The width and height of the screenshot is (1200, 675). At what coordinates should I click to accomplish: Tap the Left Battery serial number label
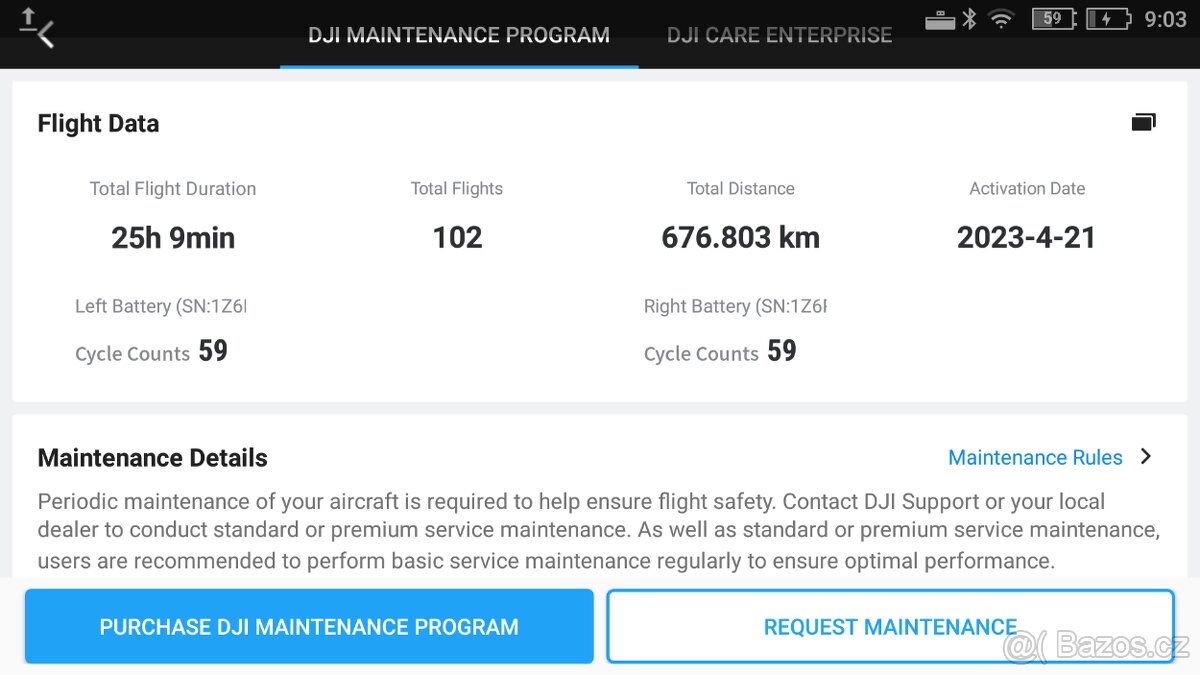point(160,306)
